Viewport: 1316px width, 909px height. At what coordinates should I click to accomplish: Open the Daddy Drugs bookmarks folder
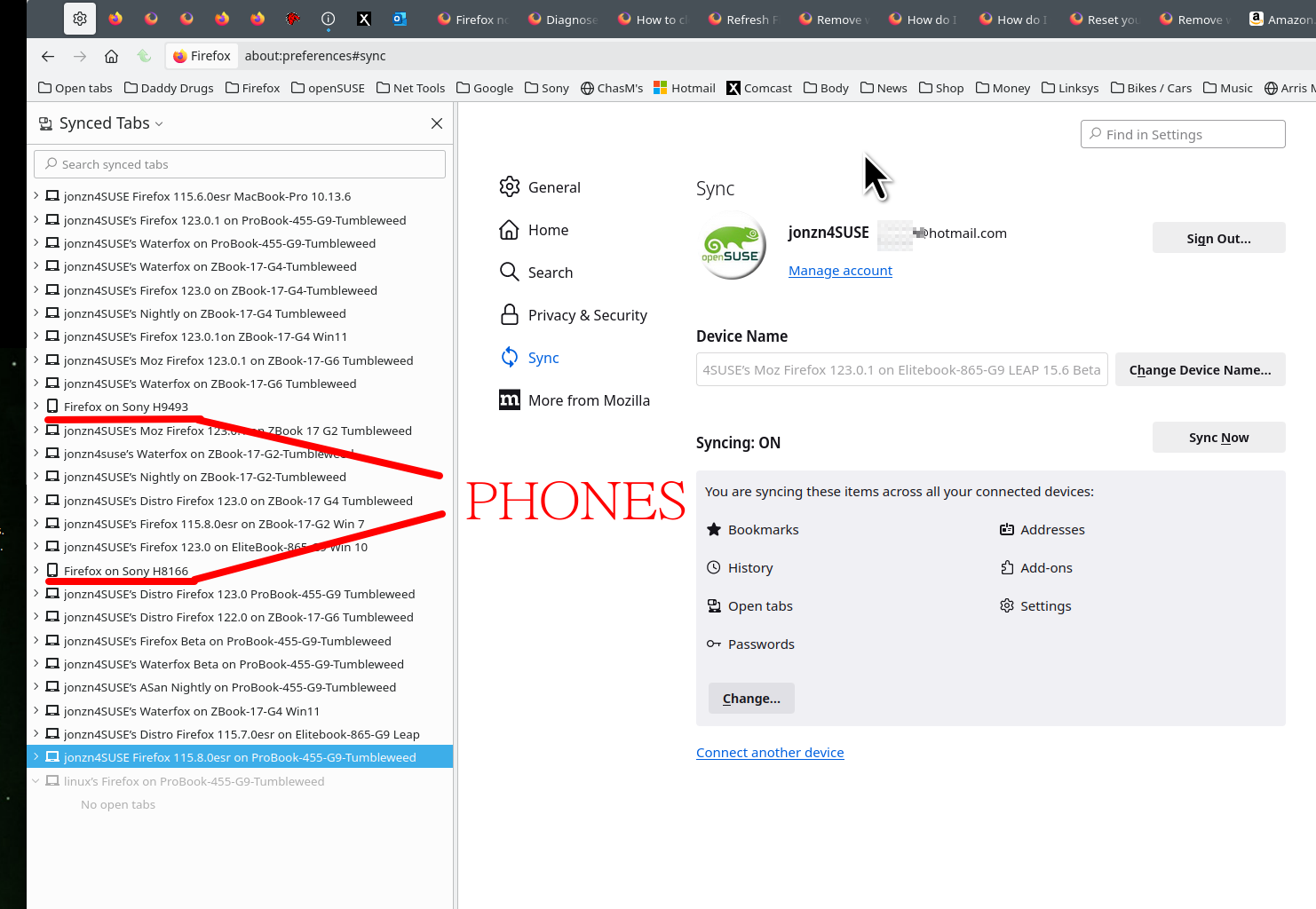point(169,88)
